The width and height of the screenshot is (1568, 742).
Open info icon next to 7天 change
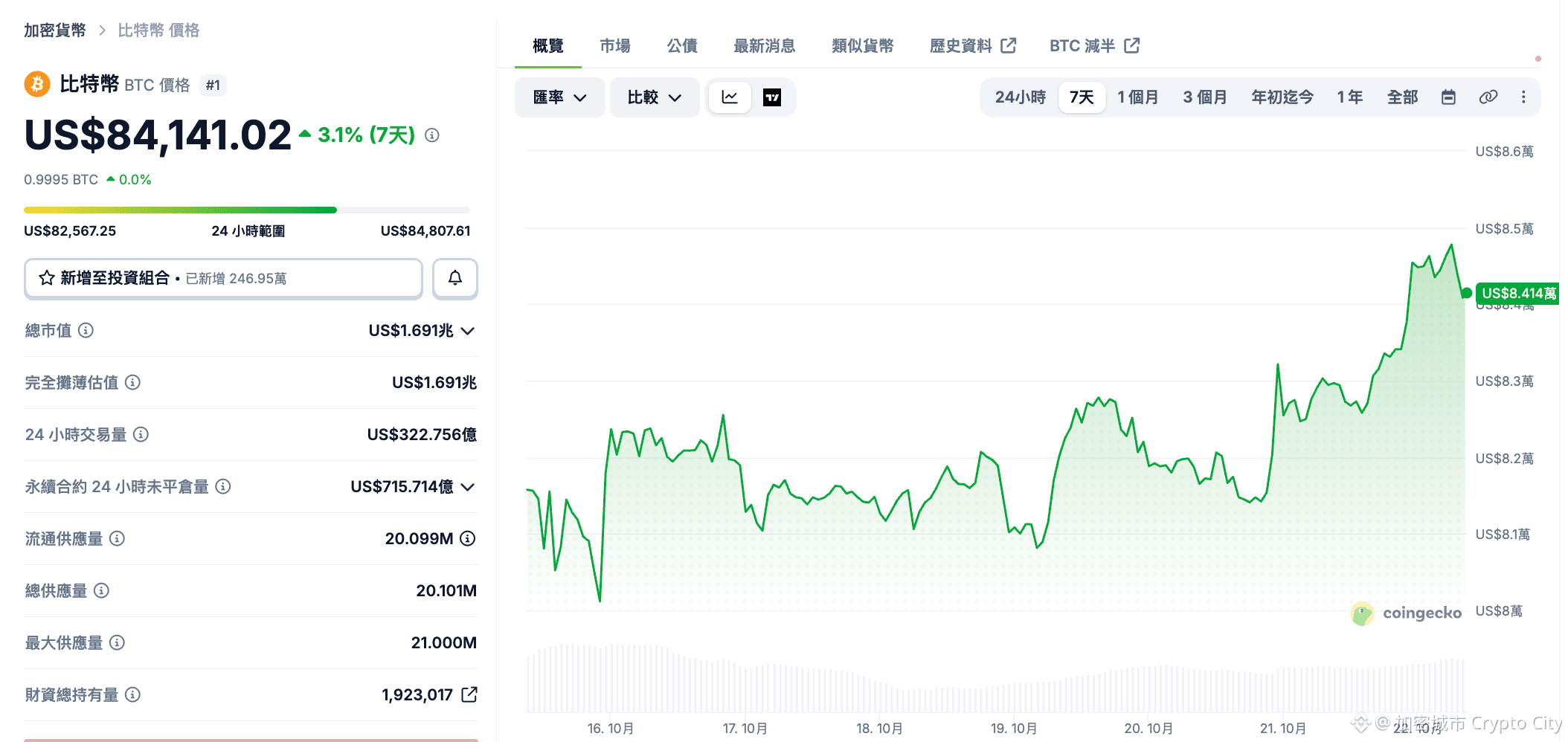[432, 135]
